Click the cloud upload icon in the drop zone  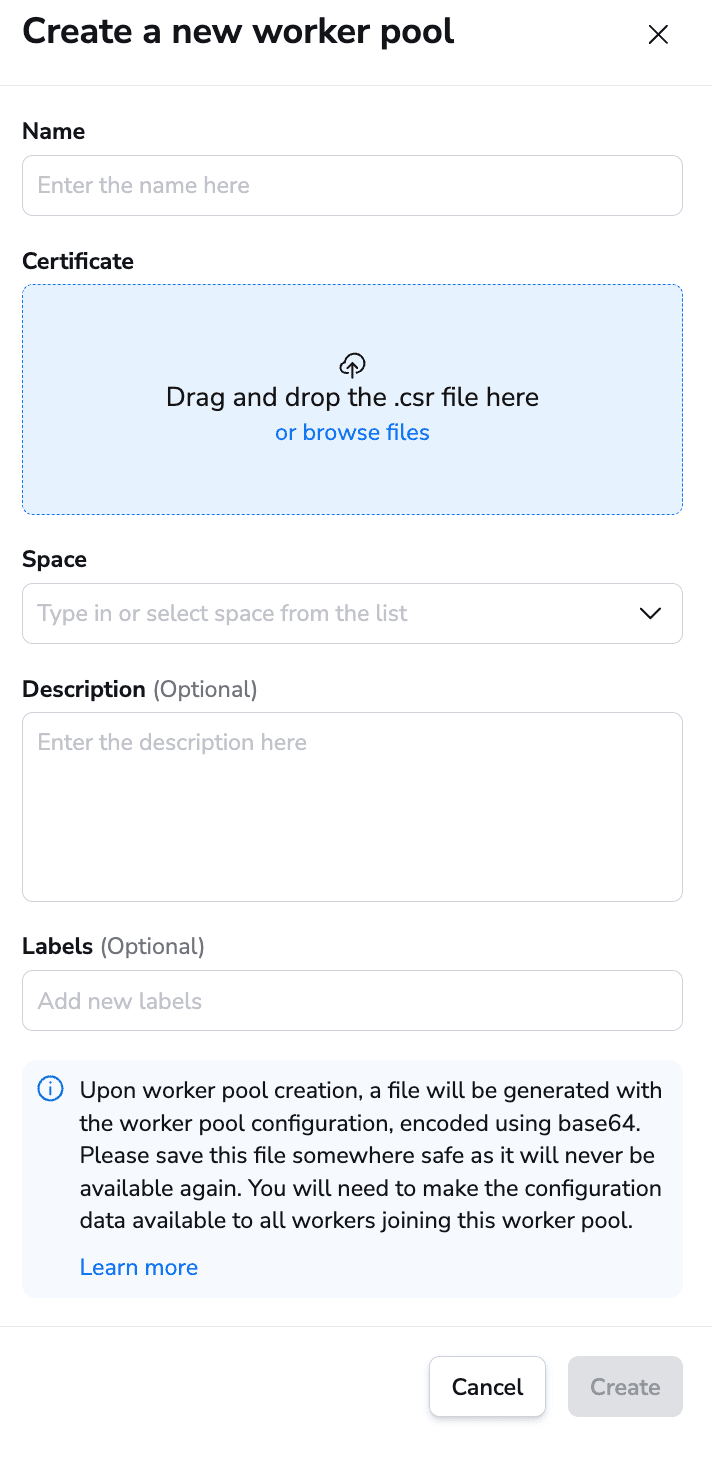pyautogui.click(x=352, y=364)
